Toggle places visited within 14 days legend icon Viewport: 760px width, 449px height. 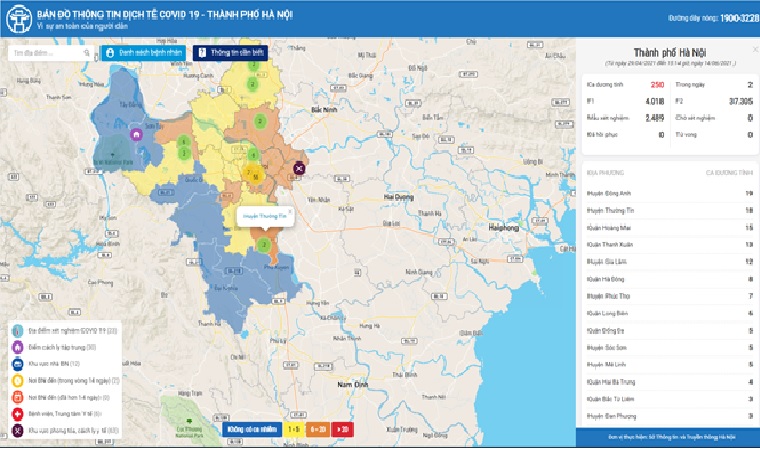click(17, 381)
